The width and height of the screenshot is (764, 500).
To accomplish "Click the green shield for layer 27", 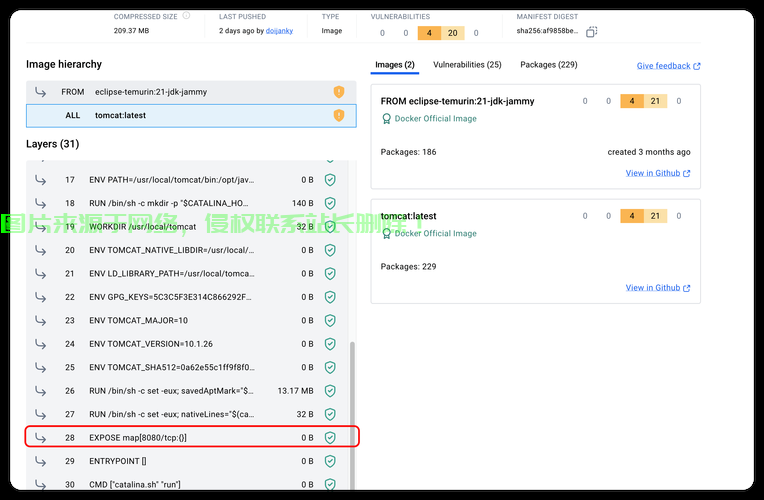I will click(330, 414).
